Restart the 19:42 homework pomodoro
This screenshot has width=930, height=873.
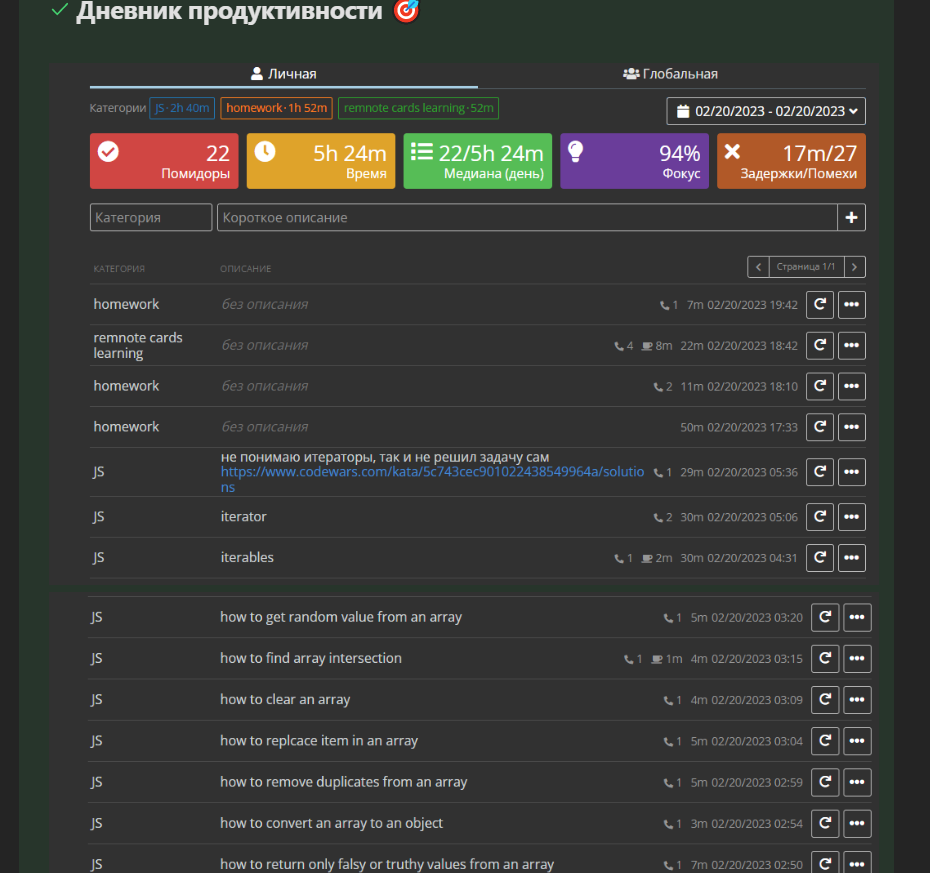(x=819, y=304)
